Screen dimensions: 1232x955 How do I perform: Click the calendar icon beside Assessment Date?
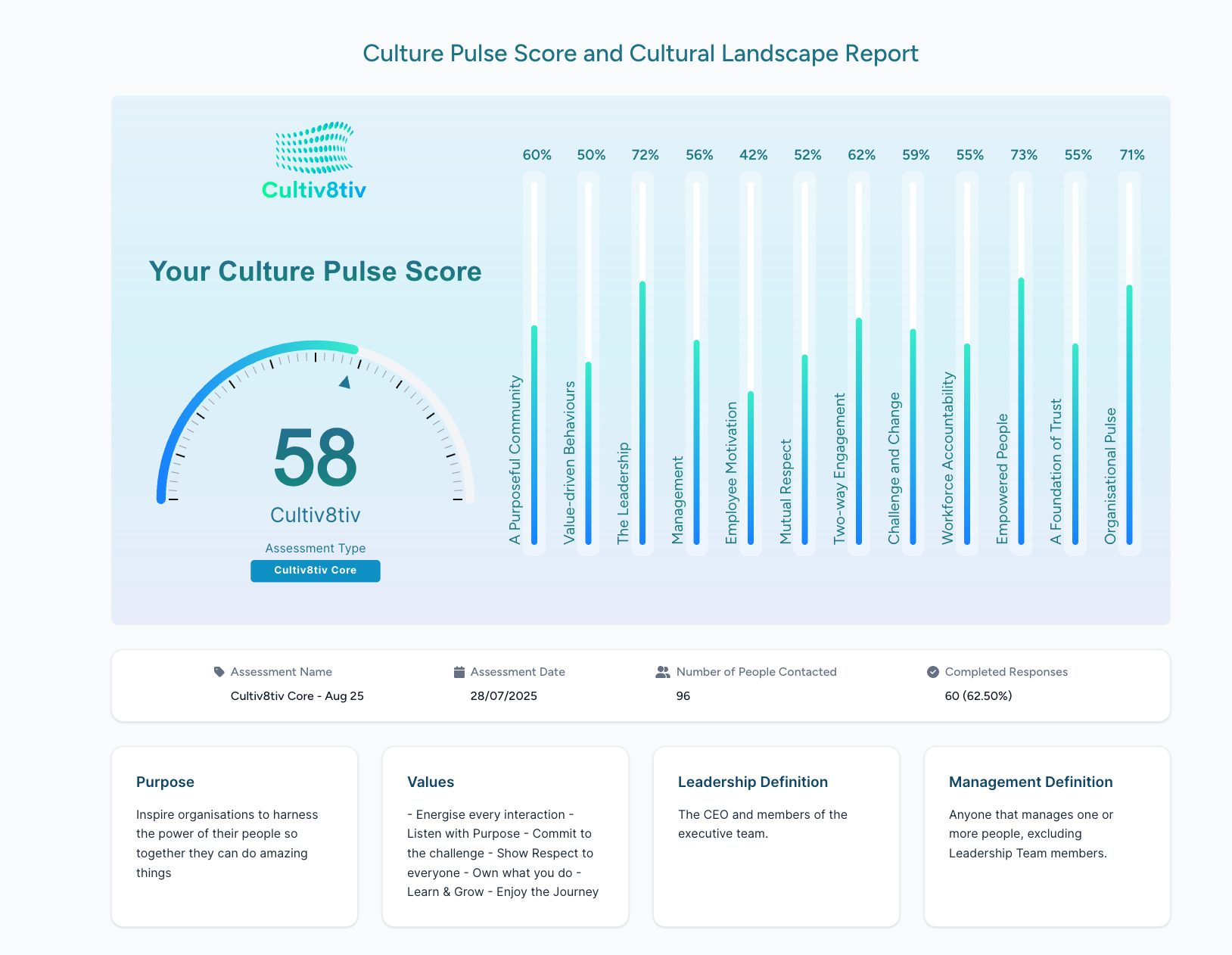click(459, 672)
